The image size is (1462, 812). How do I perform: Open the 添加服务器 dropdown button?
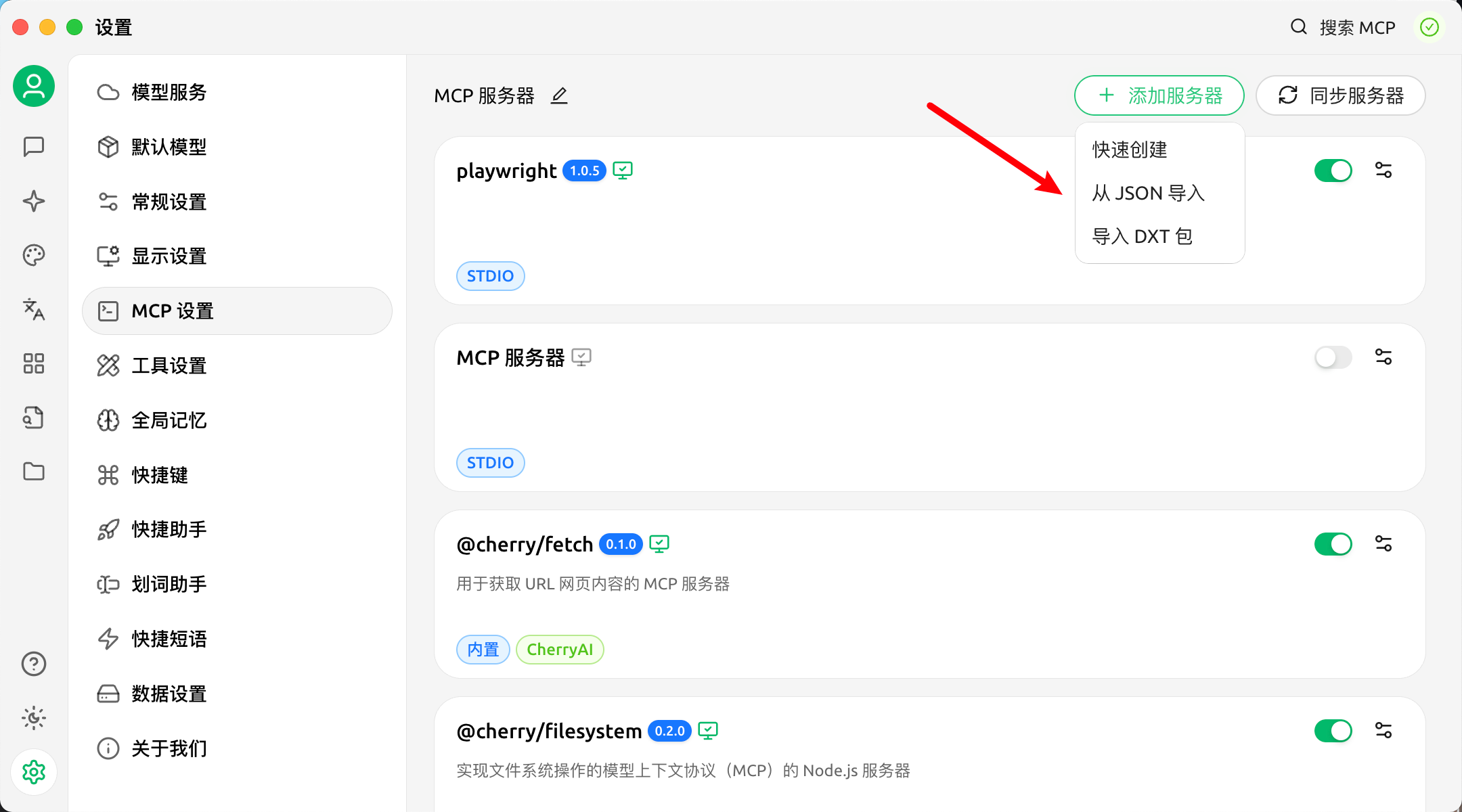(x=1159, y=95)
